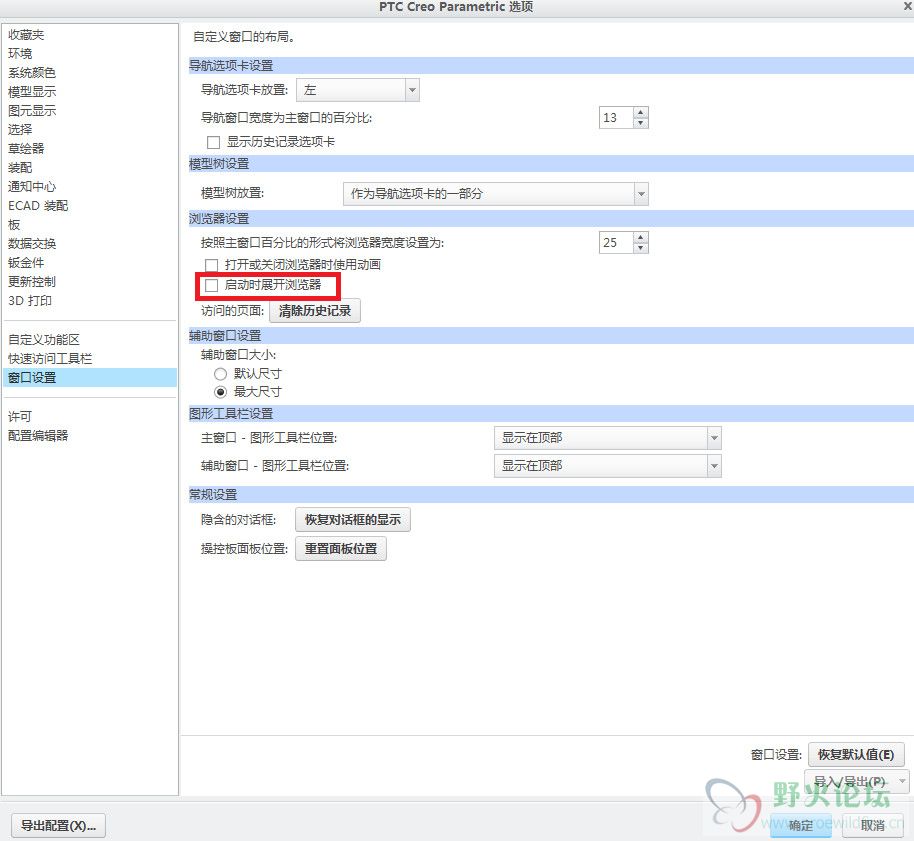Click navigation width field showing 13

tap(616, 118)
